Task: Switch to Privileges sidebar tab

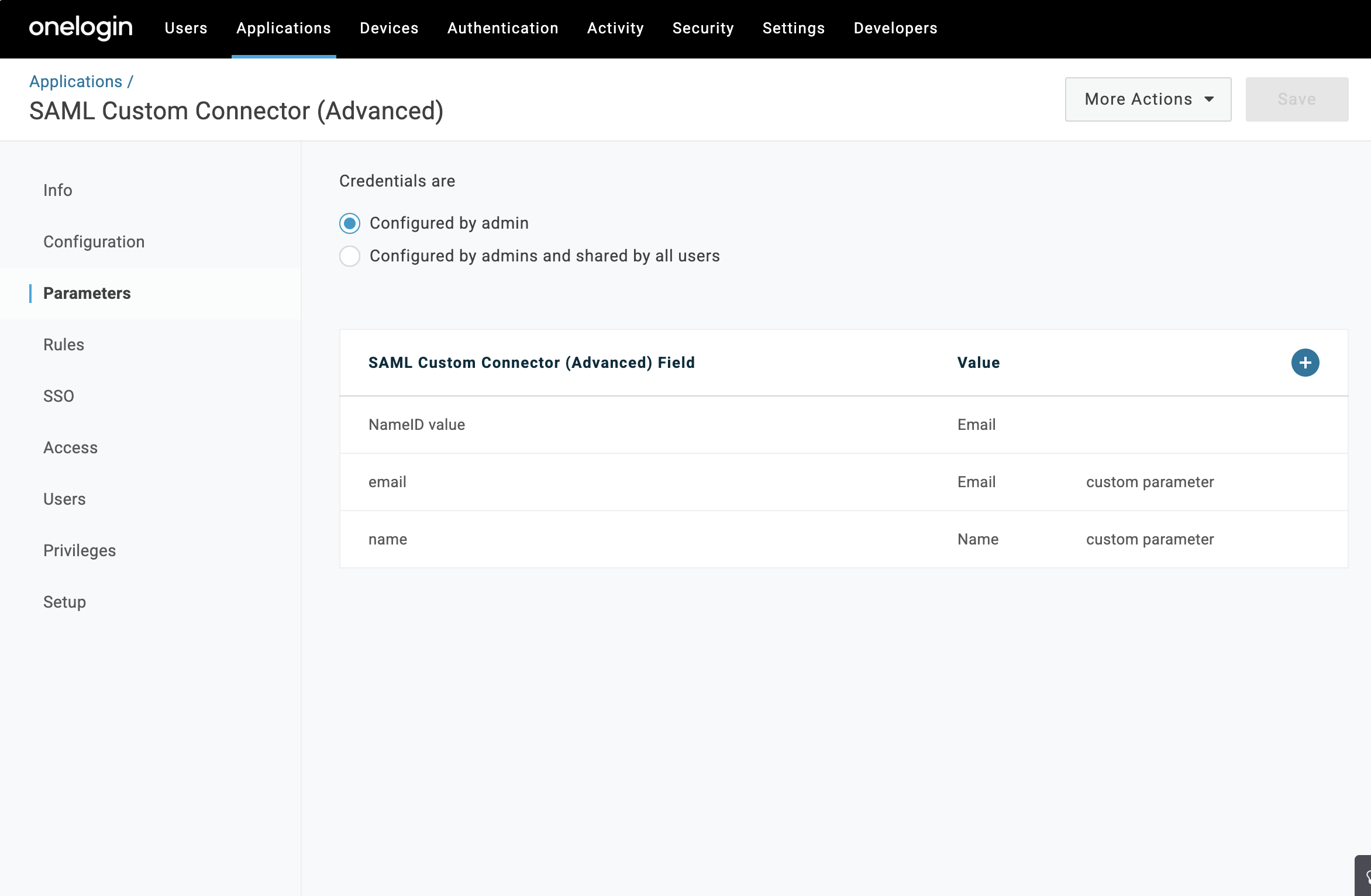Action: [80, 550]
